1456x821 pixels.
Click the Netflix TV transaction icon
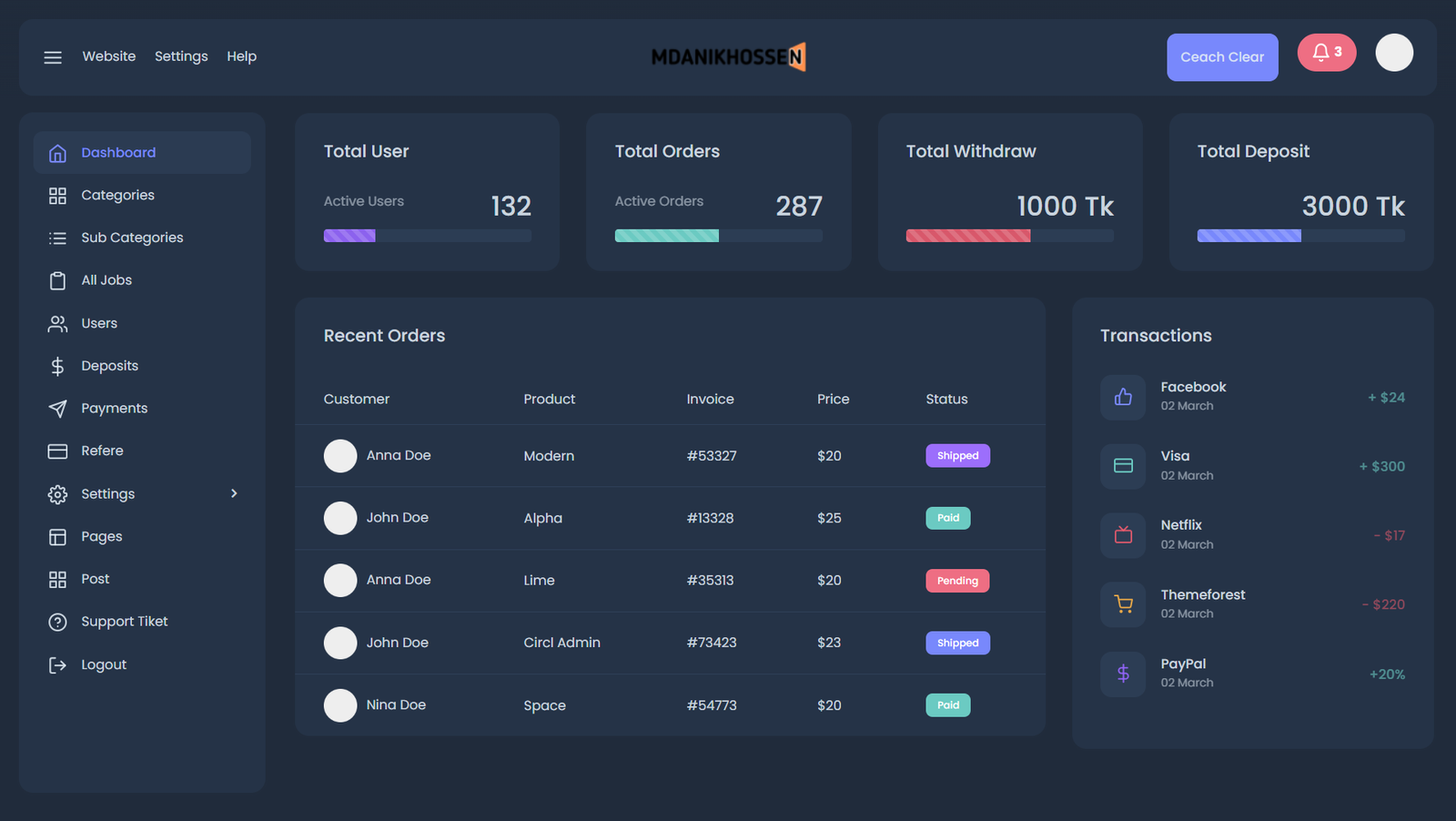tap(1123, 535)
